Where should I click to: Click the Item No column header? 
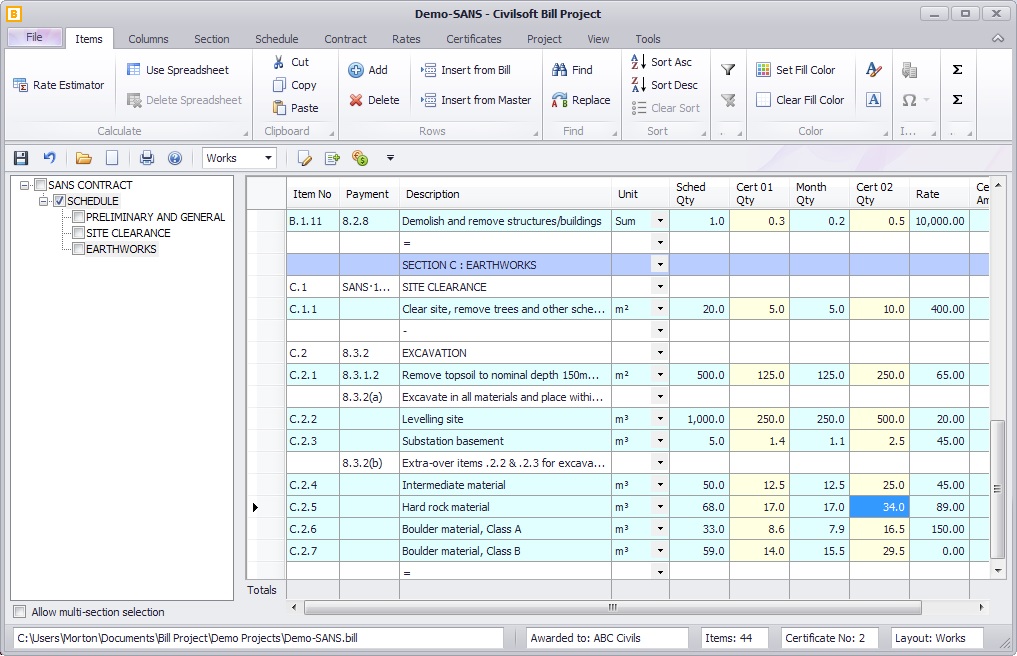pos(313,194)
